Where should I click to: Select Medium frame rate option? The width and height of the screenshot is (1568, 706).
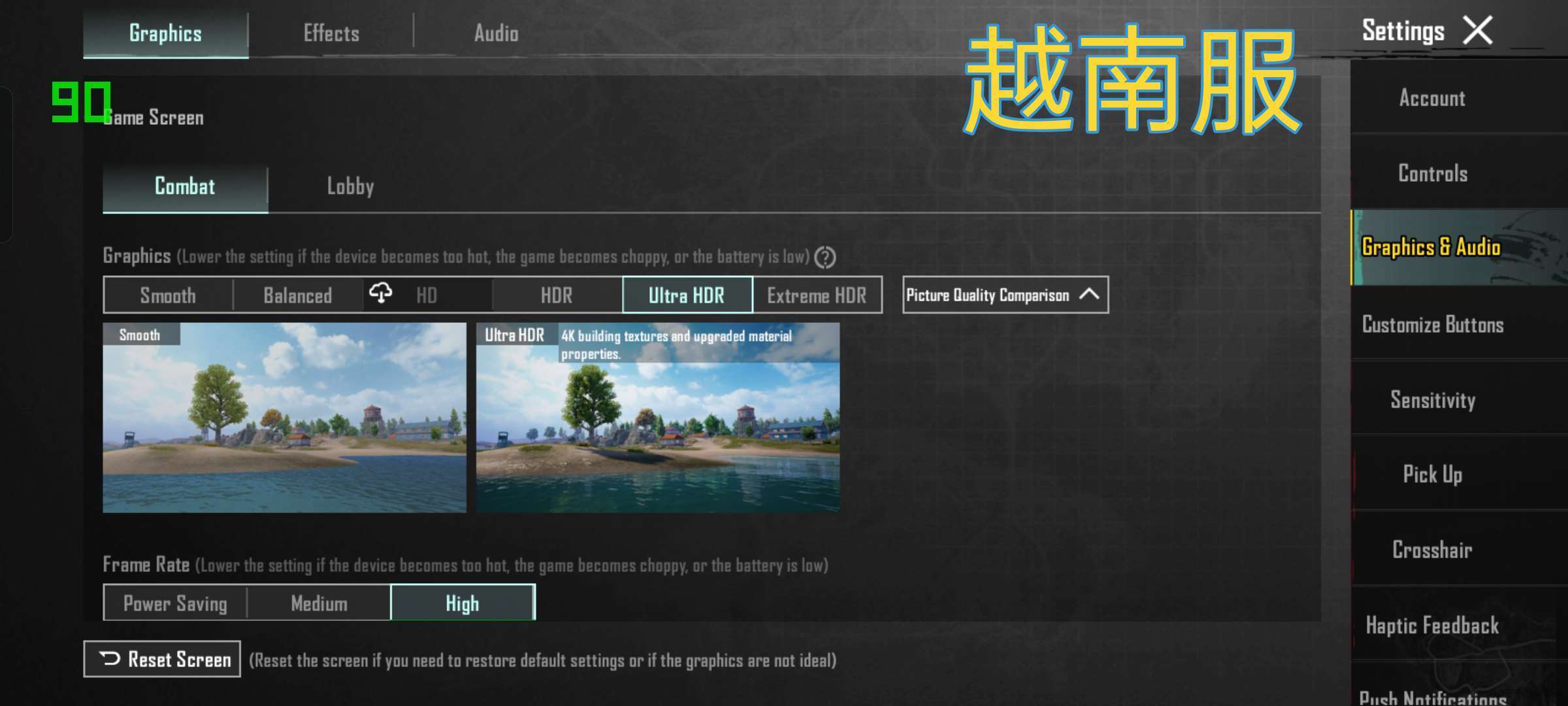pyautogui.click(x=318, y=604)
